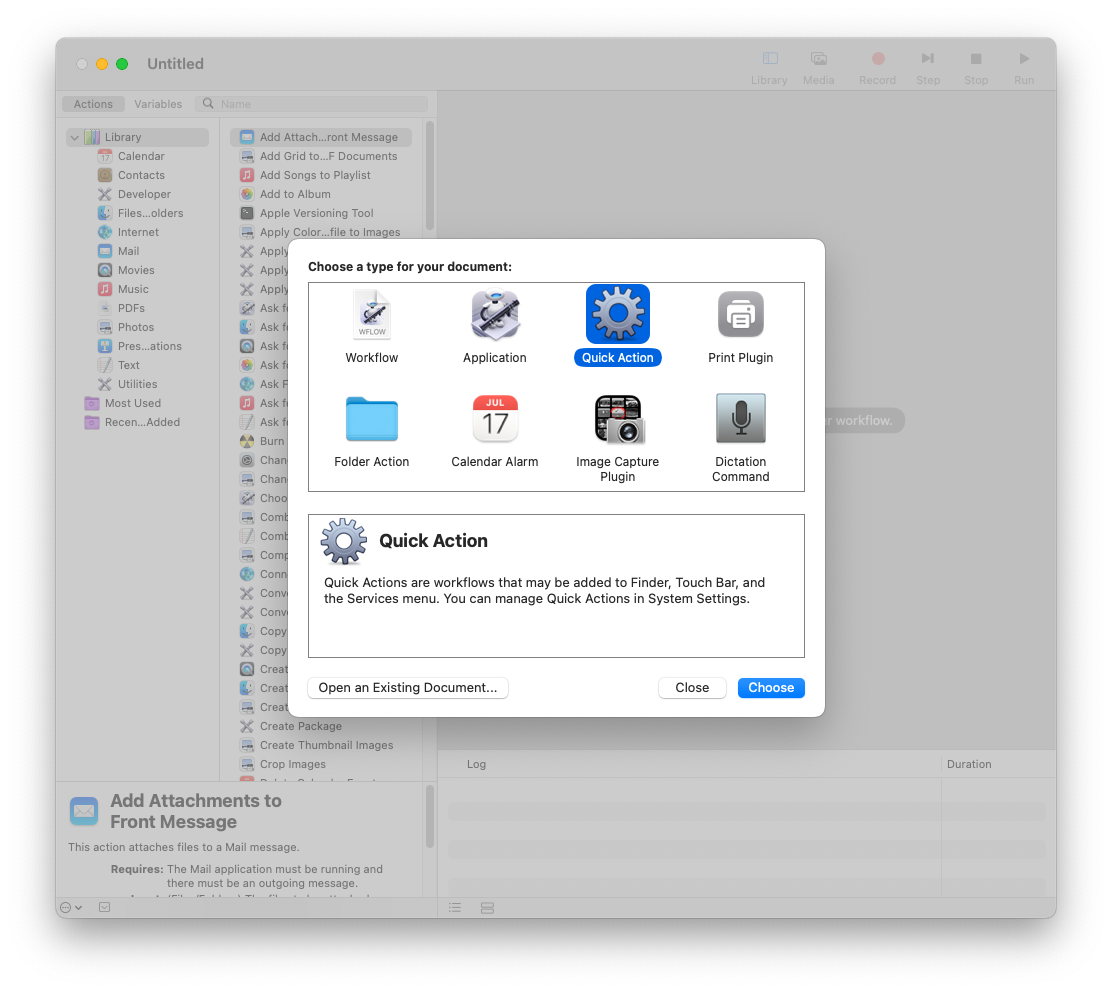Select Add Attachments to Front Message action
Viewport: 1112px width, 992px height.
[x=321, y=138]
